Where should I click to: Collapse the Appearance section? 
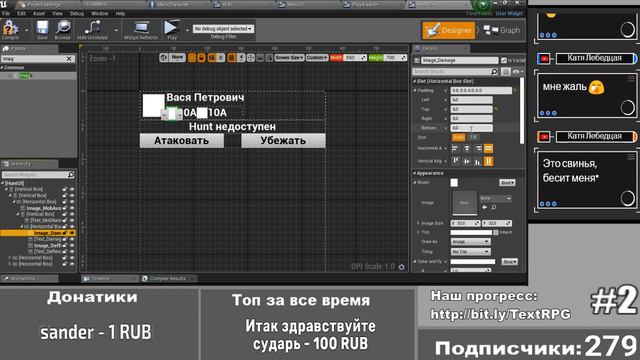tap(414, 173)
